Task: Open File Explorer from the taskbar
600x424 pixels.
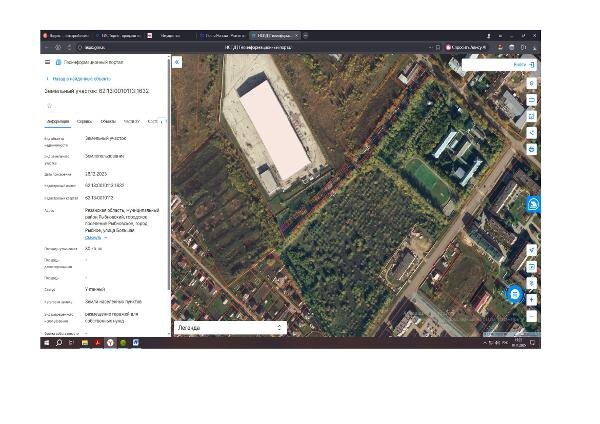Action: [x=85, y=343]
